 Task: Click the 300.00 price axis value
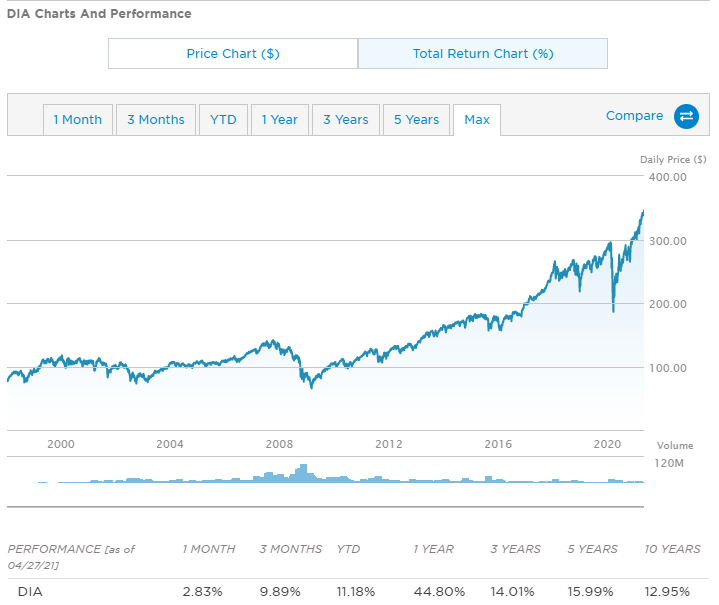(668, 241)
